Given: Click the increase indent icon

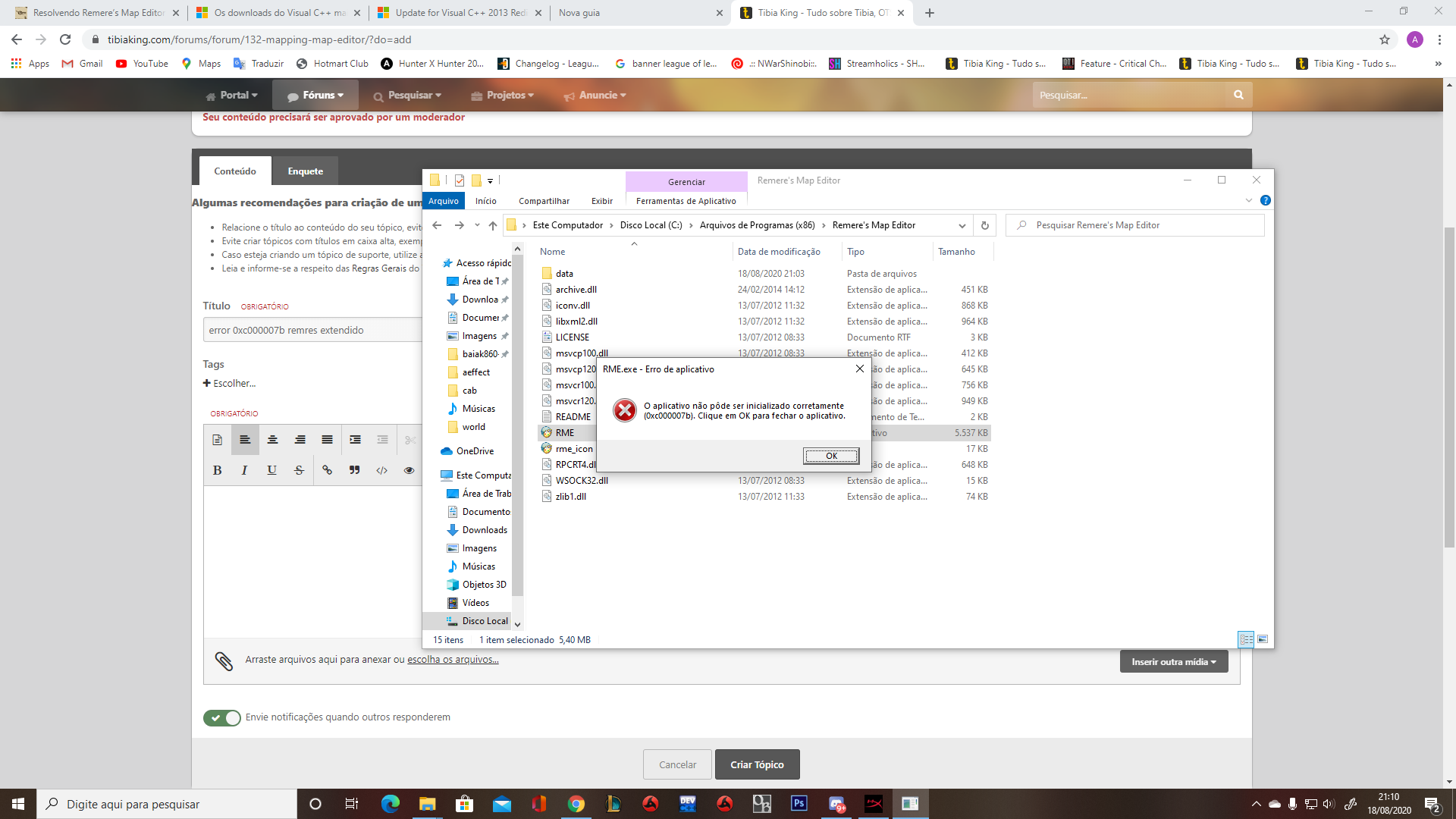Looking at the screenshot, I should tap(355, 440).
